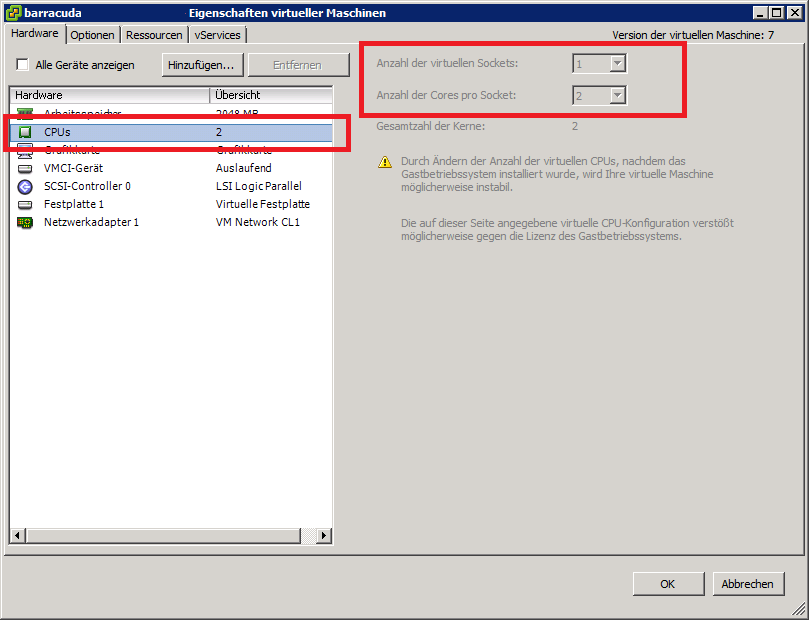This screenshot has width=809, height=620.
Task: Click the Grafikkarte display icon
Action: [x=25, y=150]
